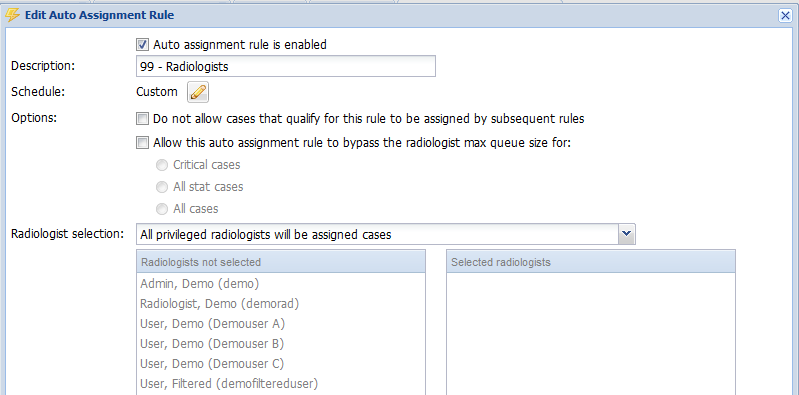This screenshot has width=799, height=395.
Task: Click the Description field containing 99 - Radiologists
Action: (x=286, y=66)
